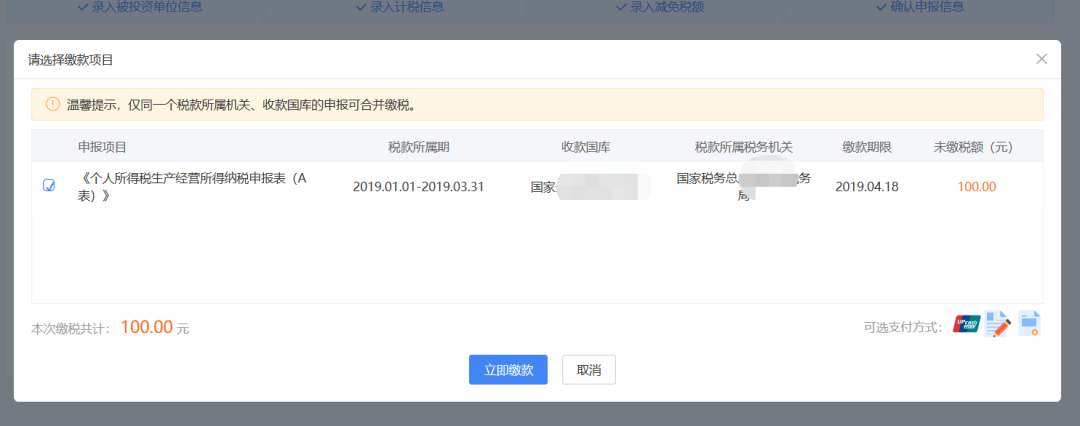This screenshot has width=1080, height=426.
Task: Click the orange warning icon in the notice
Action: tap(52, 104)
